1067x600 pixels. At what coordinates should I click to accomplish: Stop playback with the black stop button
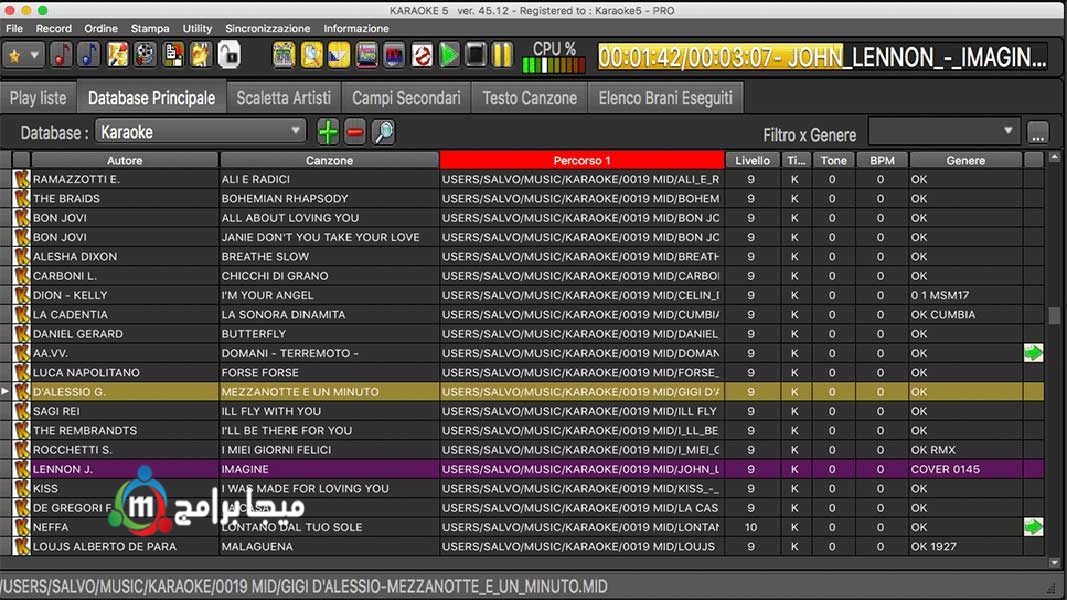pos(476,55)
